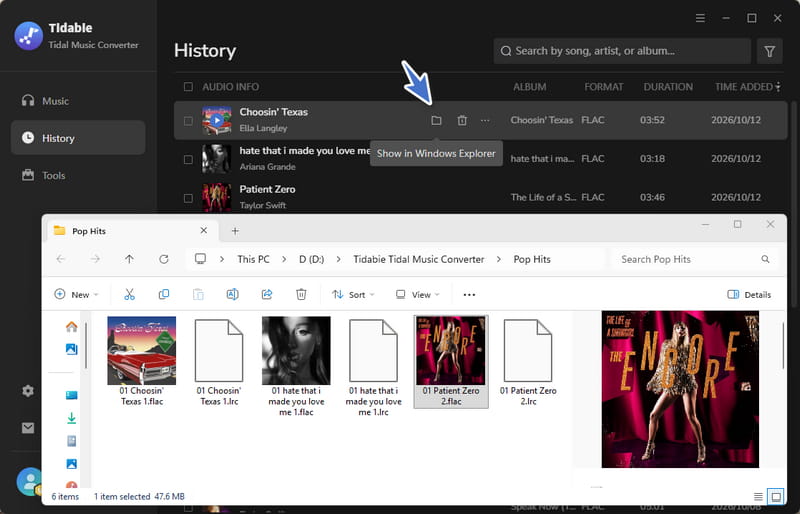Click Tidabie Tidal Music Converter breadcrumb
Image resolution: width=800 pixels, height=514 pixels.
point(418,259)
